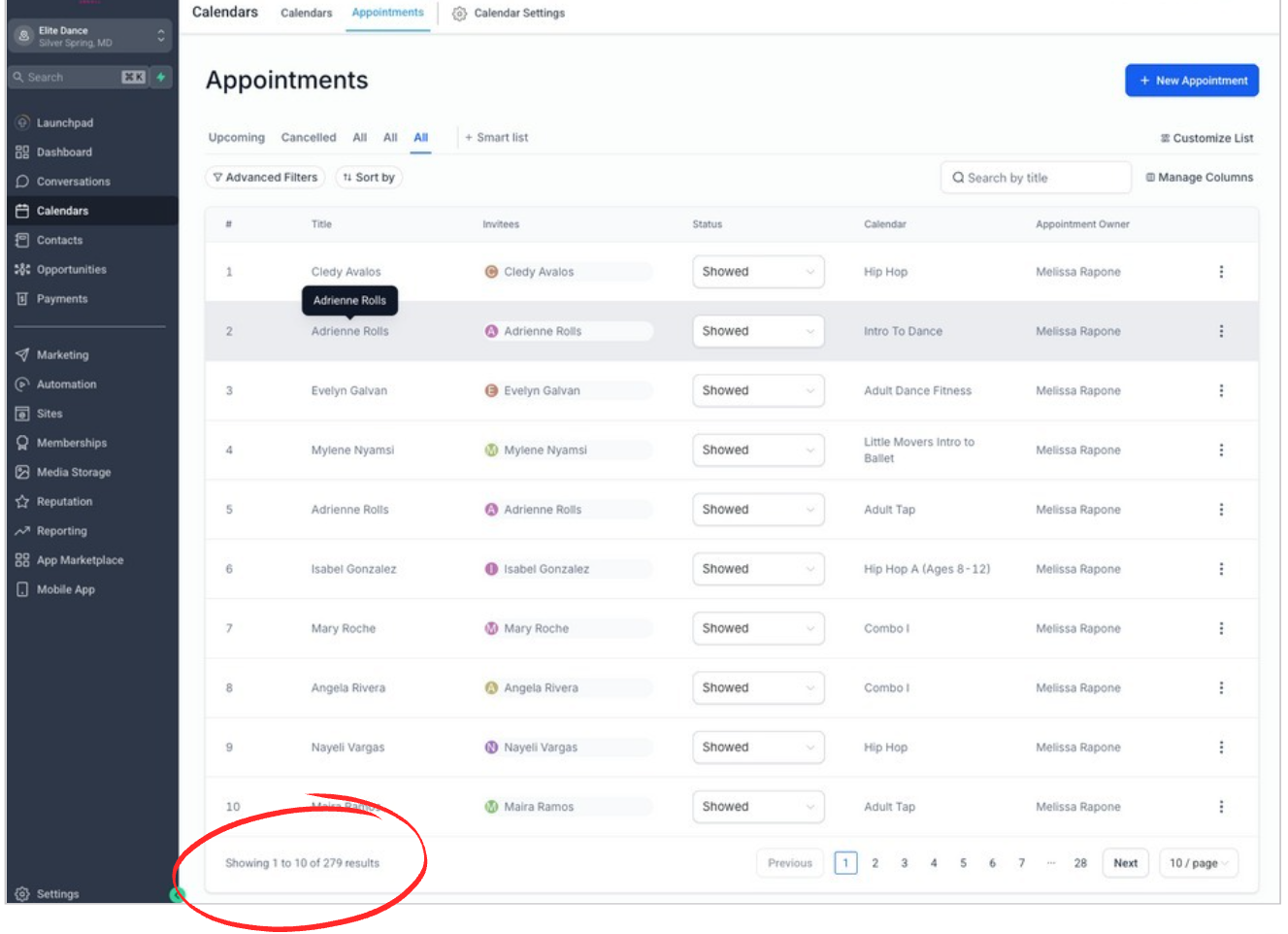Open the 10 / page size dropdown
The image size is (1288, 934).
pos(1199,863)
